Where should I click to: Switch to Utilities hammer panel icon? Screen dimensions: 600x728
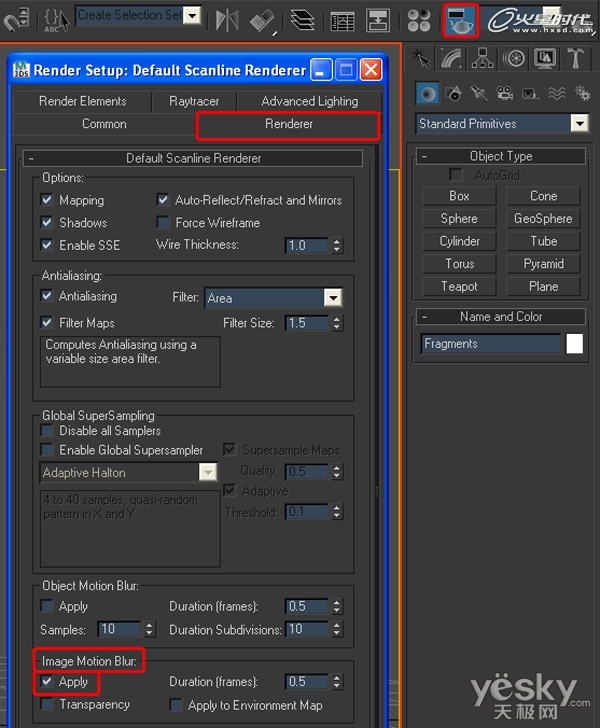[x=575, y=59]
